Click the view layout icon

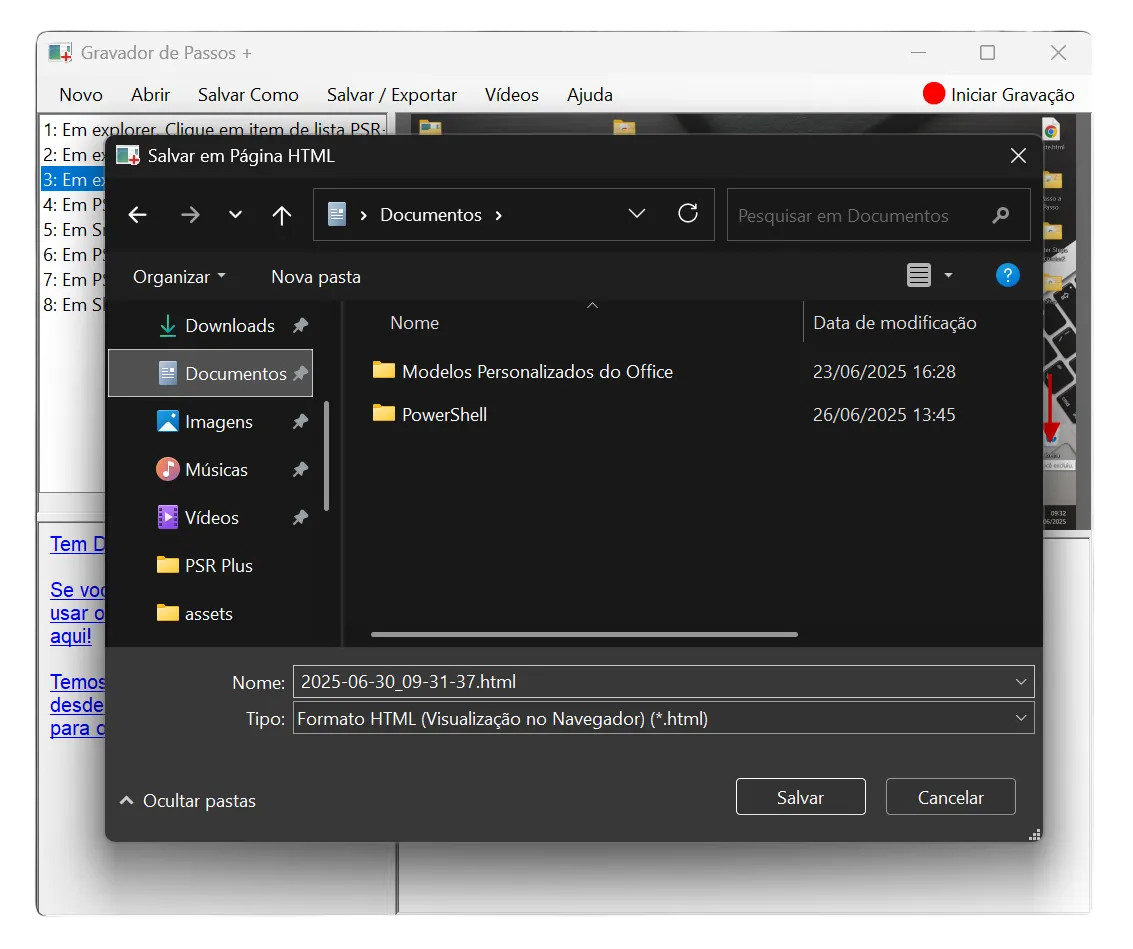[x=919, y=276]
